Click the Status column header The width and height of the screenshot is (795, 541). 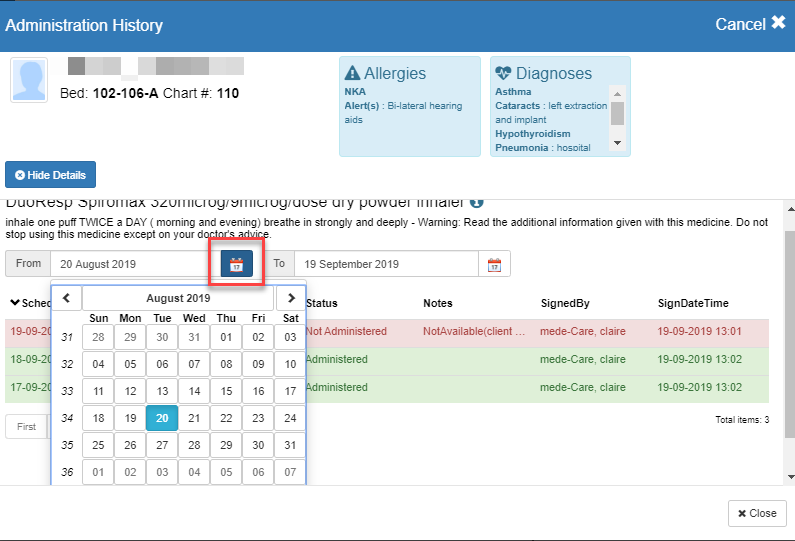point(322,303)
